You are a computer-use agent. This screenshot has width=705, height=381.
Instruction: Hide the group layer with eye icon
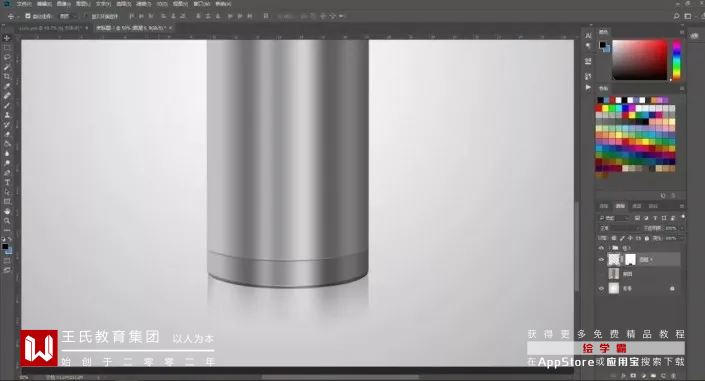602,248
